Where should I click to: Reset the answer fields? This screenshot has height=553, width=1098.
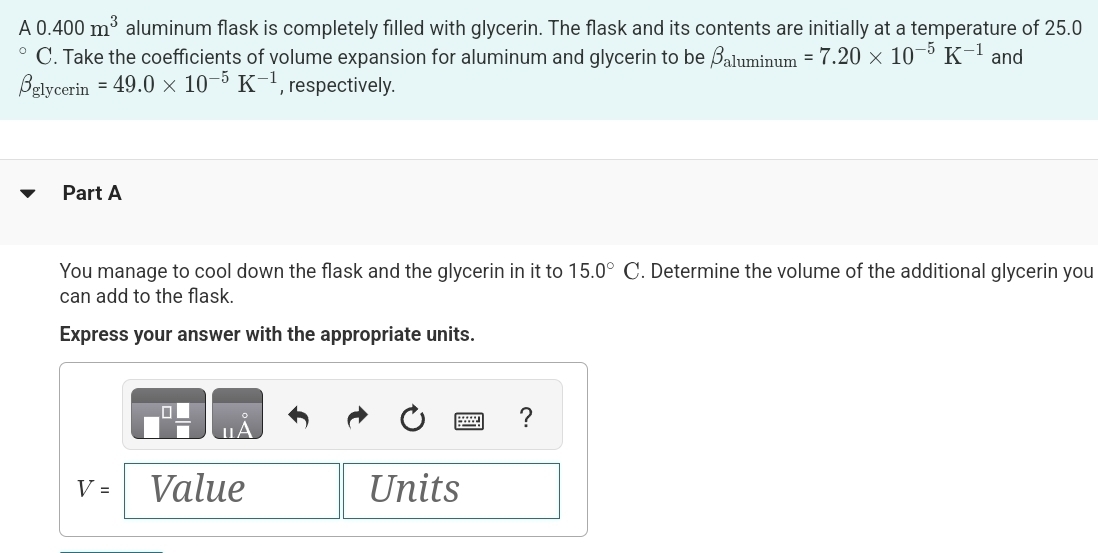pos(412,417)
